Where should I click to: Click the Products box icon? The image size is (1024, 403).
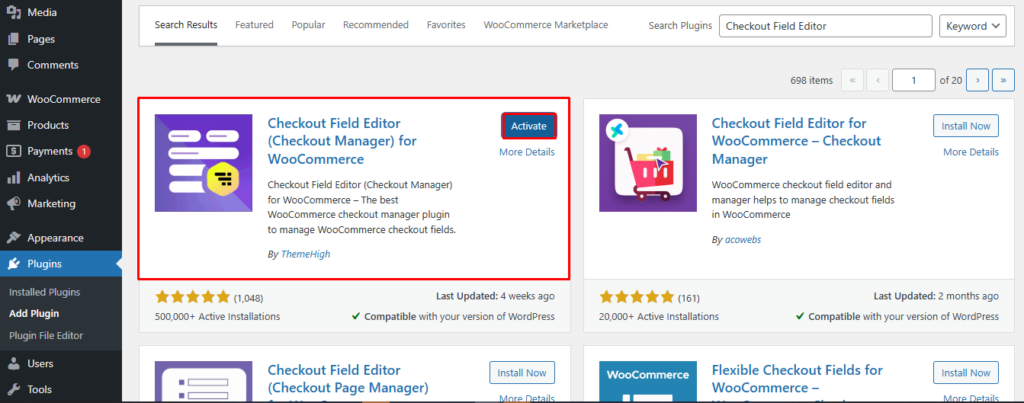tap(13, 125)
